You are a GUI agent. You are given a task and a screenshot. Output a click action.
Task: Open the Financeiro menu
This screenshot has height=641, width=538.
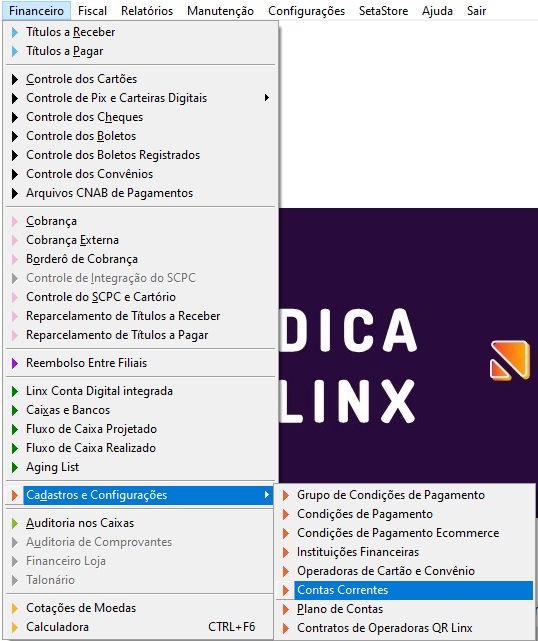pyautogui.click(x=36, y=11)
